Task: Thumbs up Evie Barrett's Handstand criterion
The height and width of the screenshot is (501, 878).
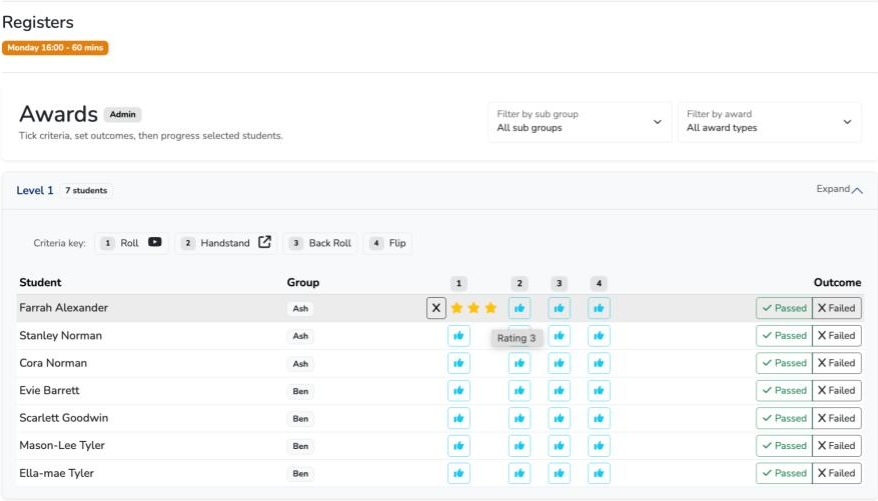Action: [x=519, y=391]
